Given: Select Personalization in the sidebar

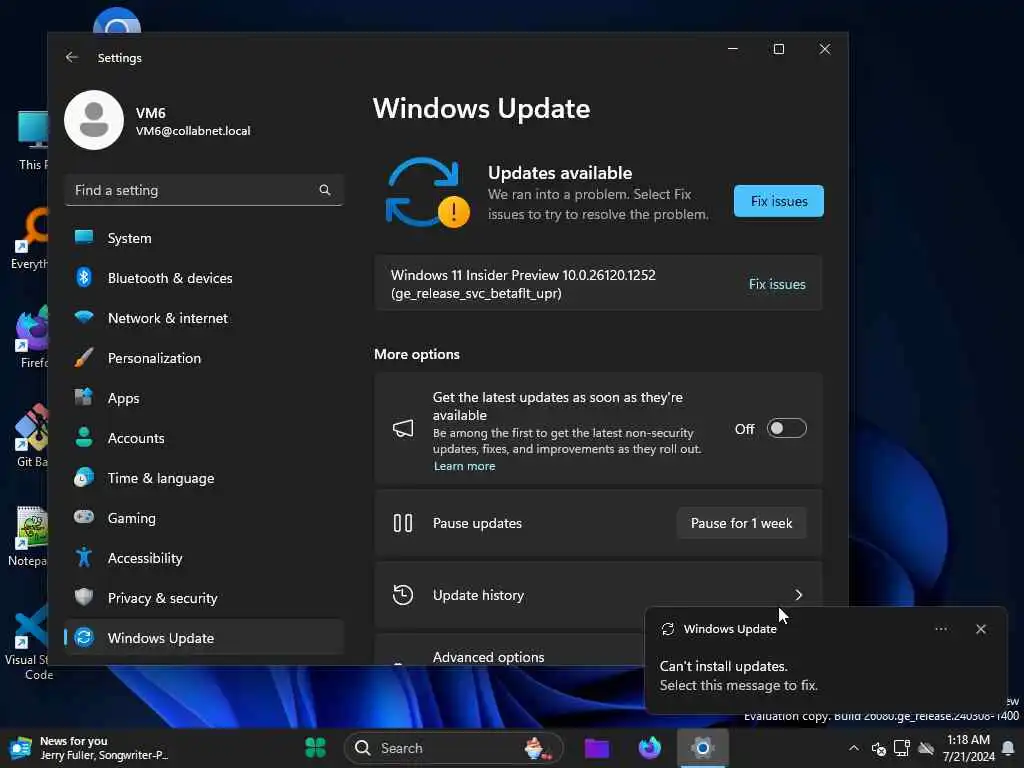Looking at the screenshot, I should tap(204, 358).
